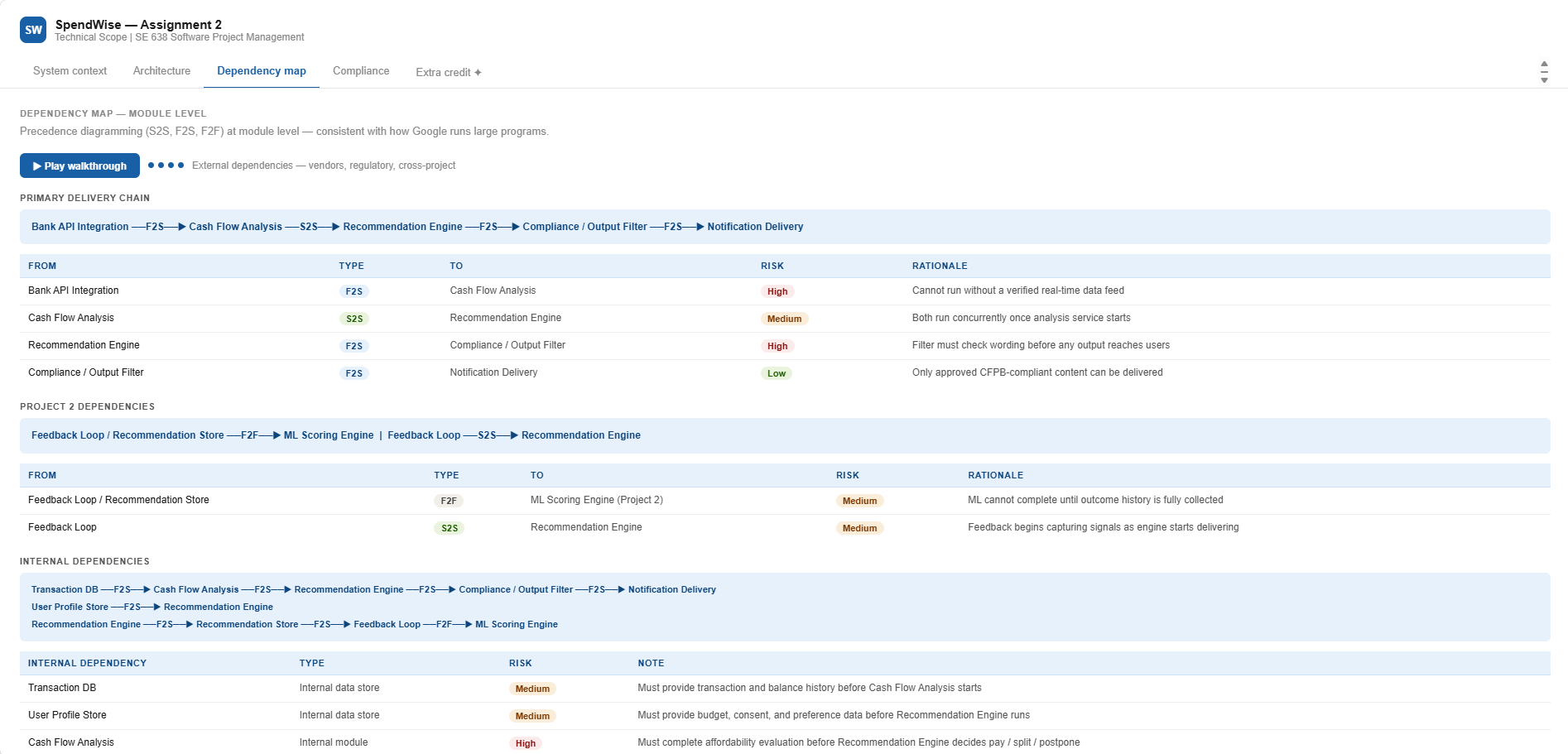1568x754 pixels.
Task: Click 'Must provide budget, consent, and preference data' note
Action: 834,715
